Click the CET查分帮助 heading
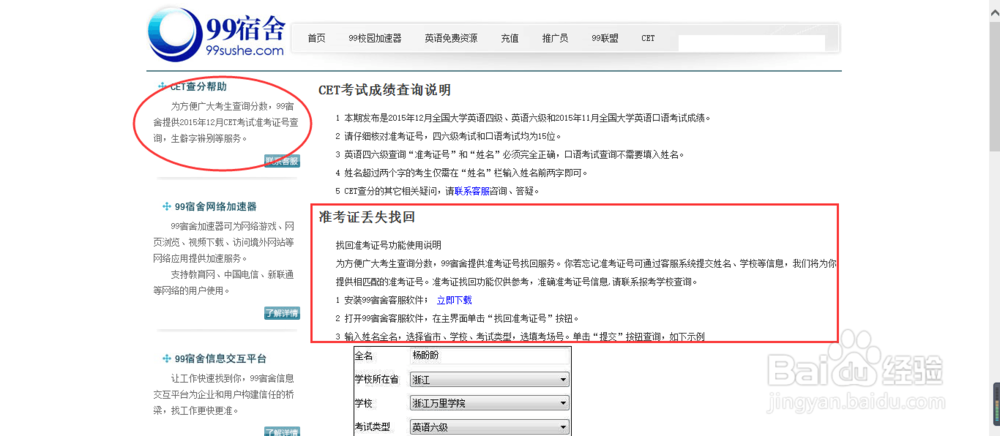This screenshot has width=1000, height=436. 198,86
